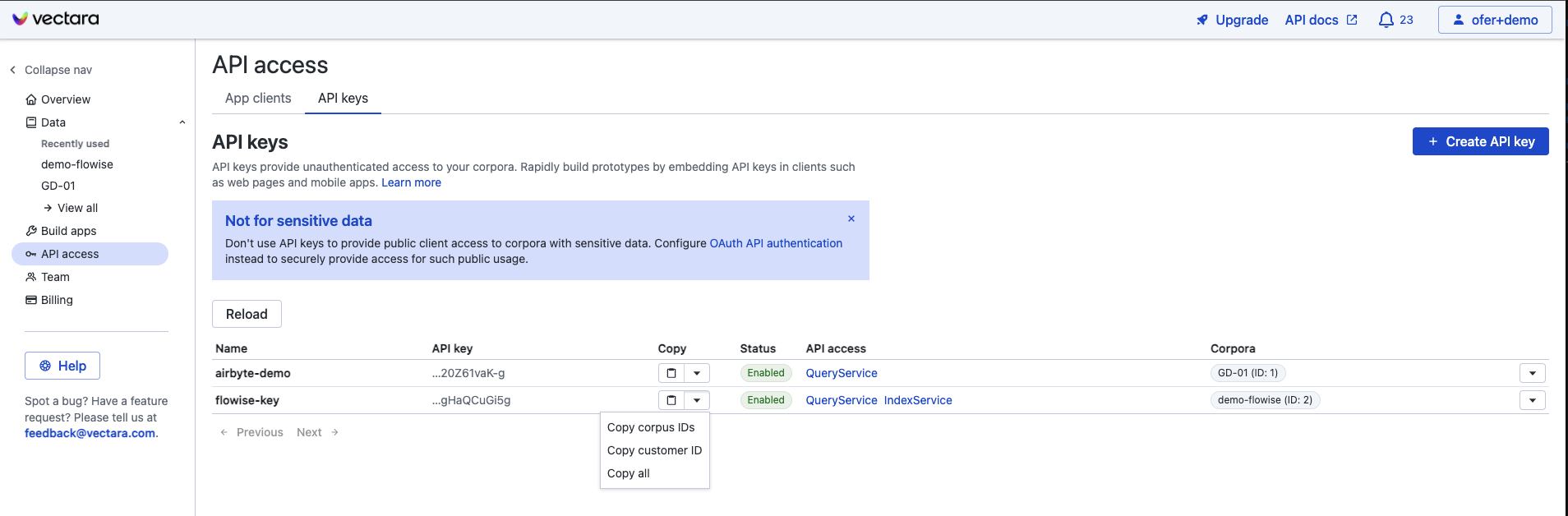This screenshot has width=1568, height=516.
Task: Open the Billing section in sidebar
Action: [x=57, y=300]
